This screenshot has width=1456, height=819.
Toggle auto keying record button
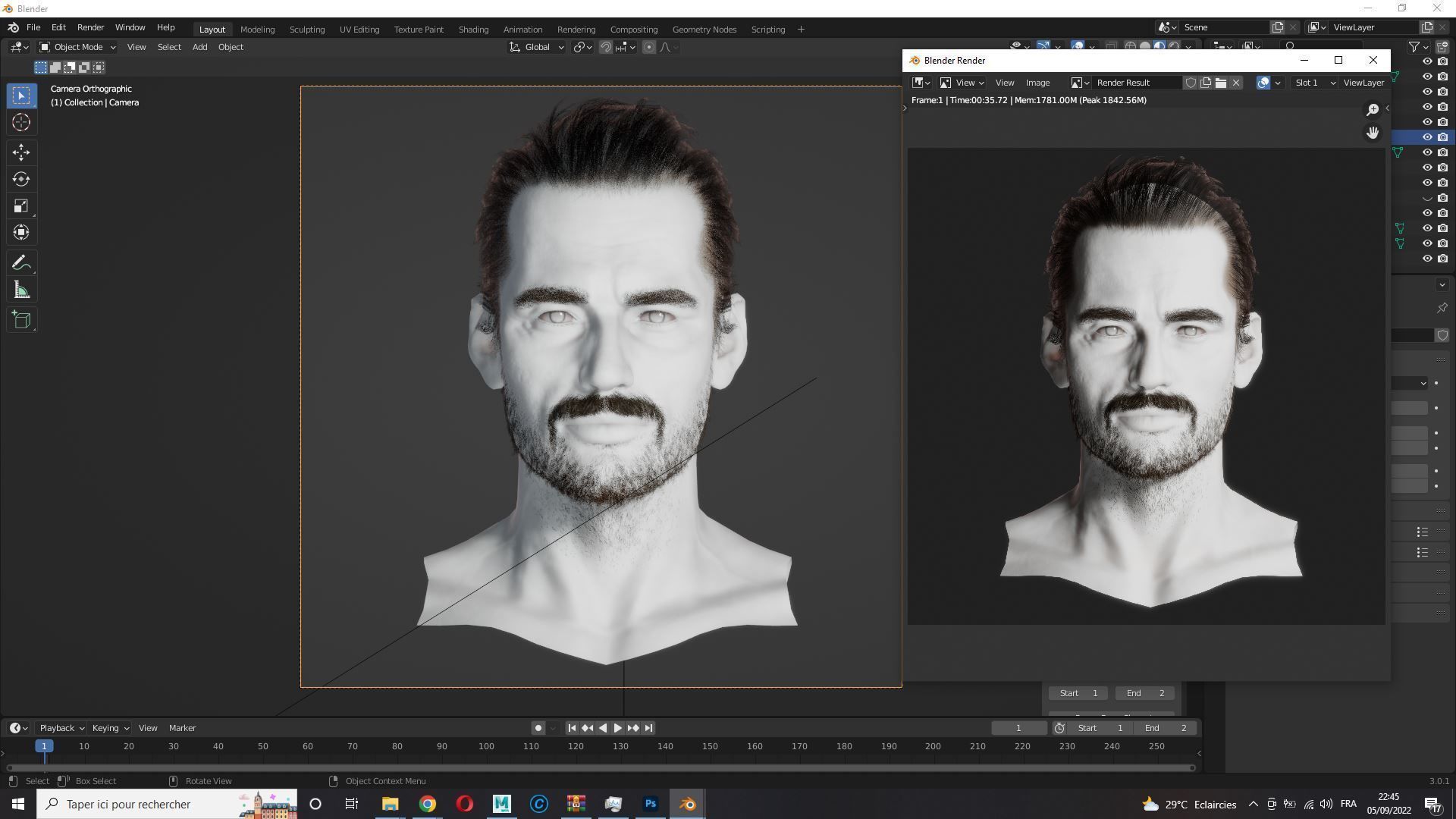pyautogui.click(x=538, y=728)
